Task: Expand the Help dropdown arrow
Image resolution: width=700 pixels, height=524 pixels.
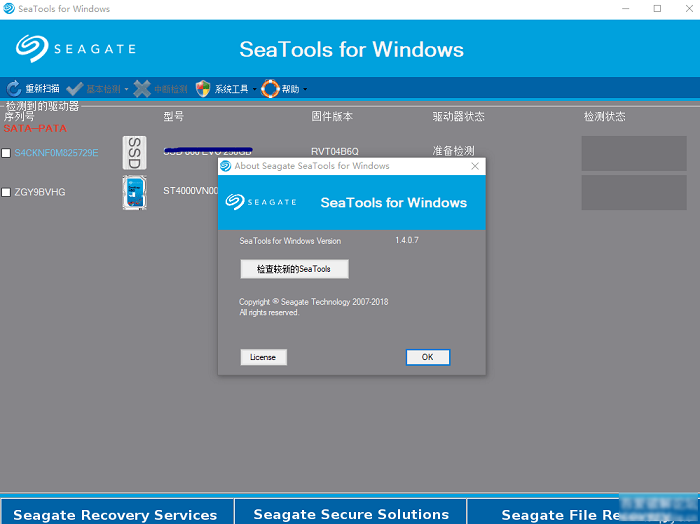Action: pos(305,89)
